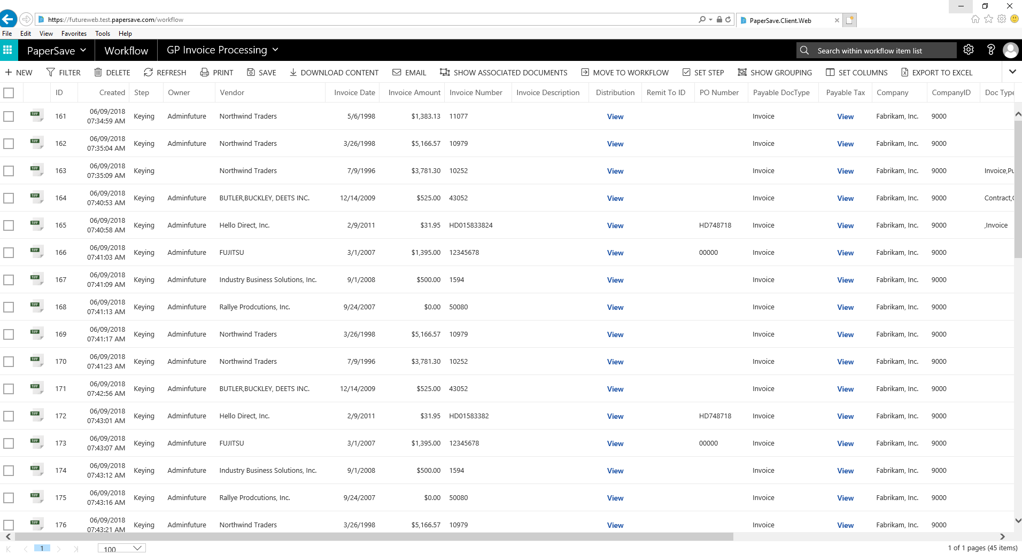The height and width of the screenshot is (554, 1022).
Task: Open the Workflow section in header
Action: [x=126, y=50]
